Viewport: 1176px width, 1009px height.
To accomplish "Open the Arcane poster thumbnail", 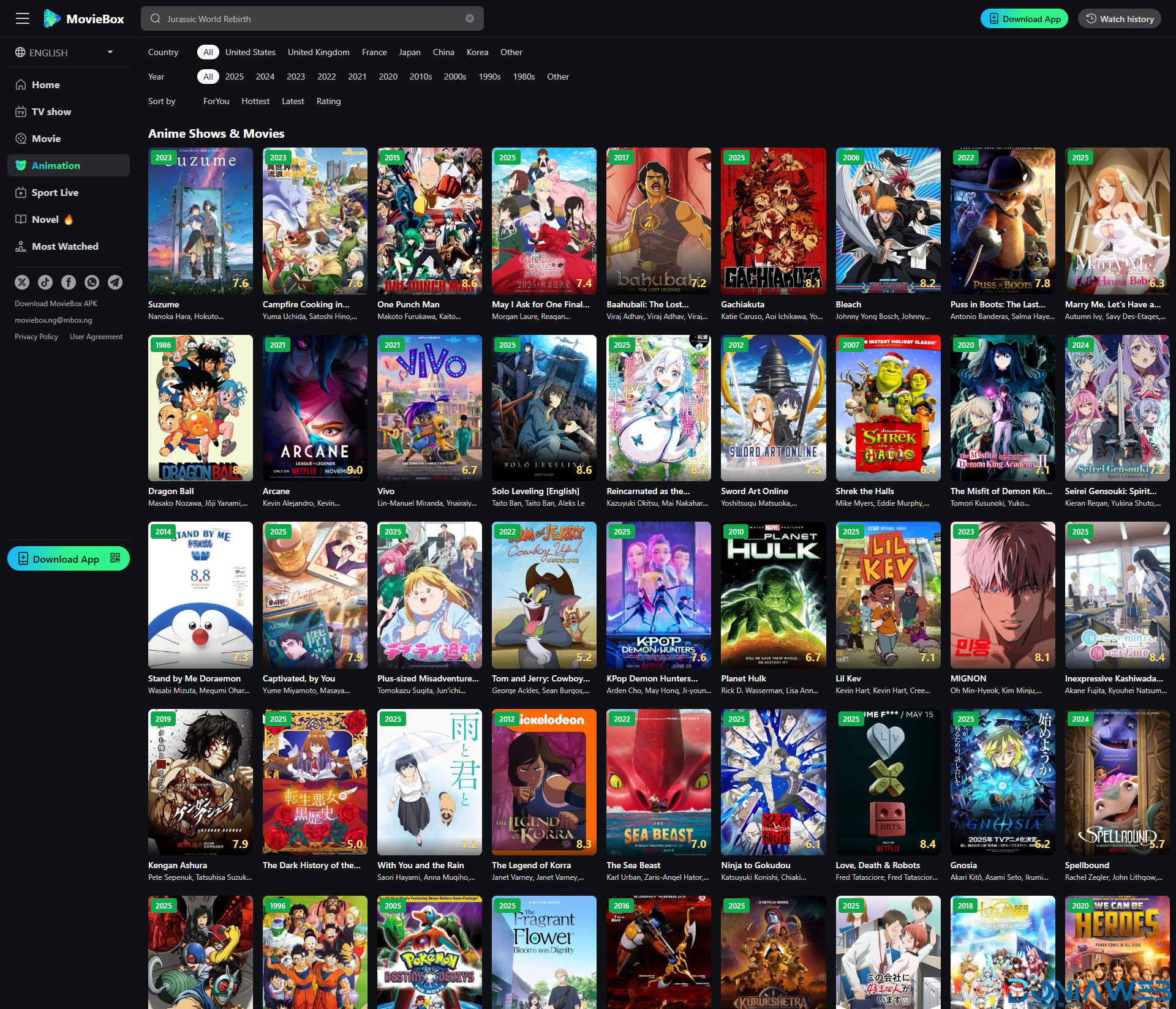I will tap(315, 408).
